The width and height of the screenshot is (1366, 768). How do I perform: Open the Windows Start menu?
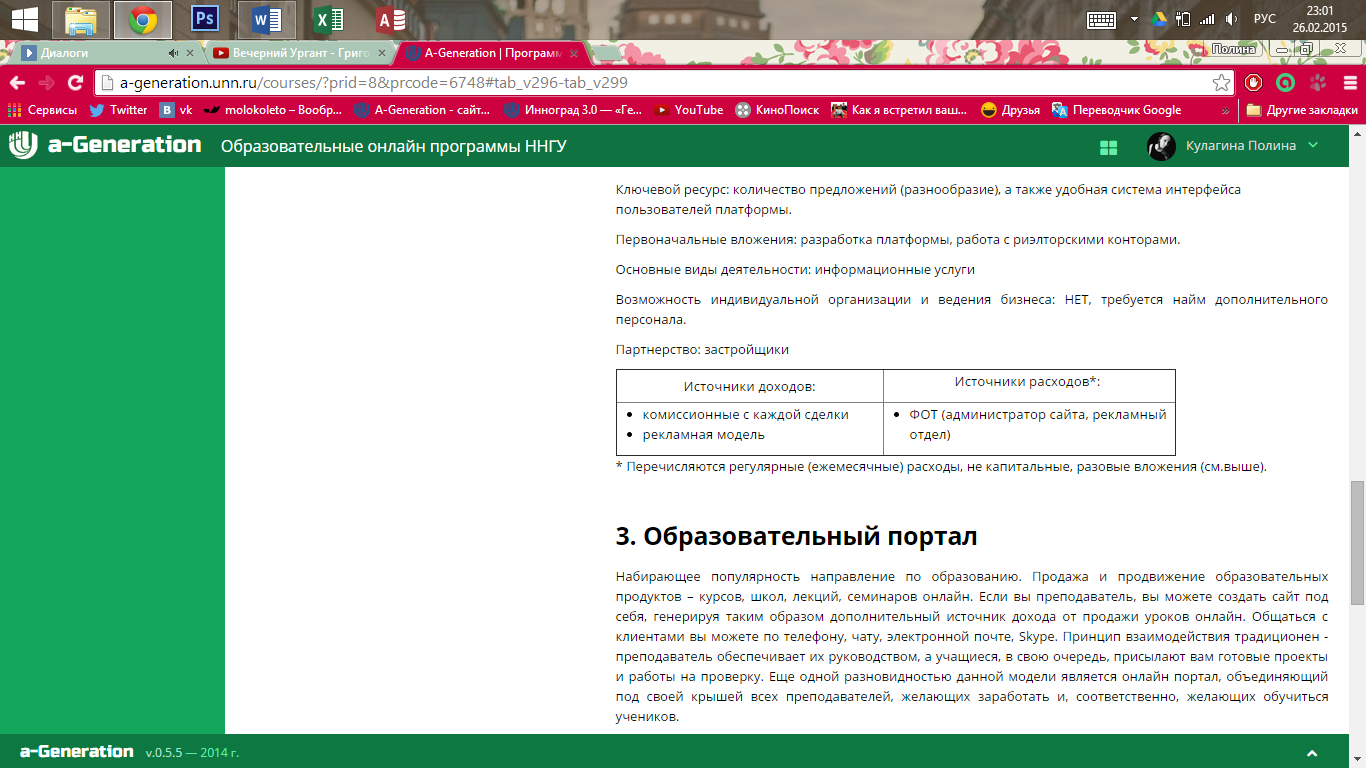(x=25, y=19)
